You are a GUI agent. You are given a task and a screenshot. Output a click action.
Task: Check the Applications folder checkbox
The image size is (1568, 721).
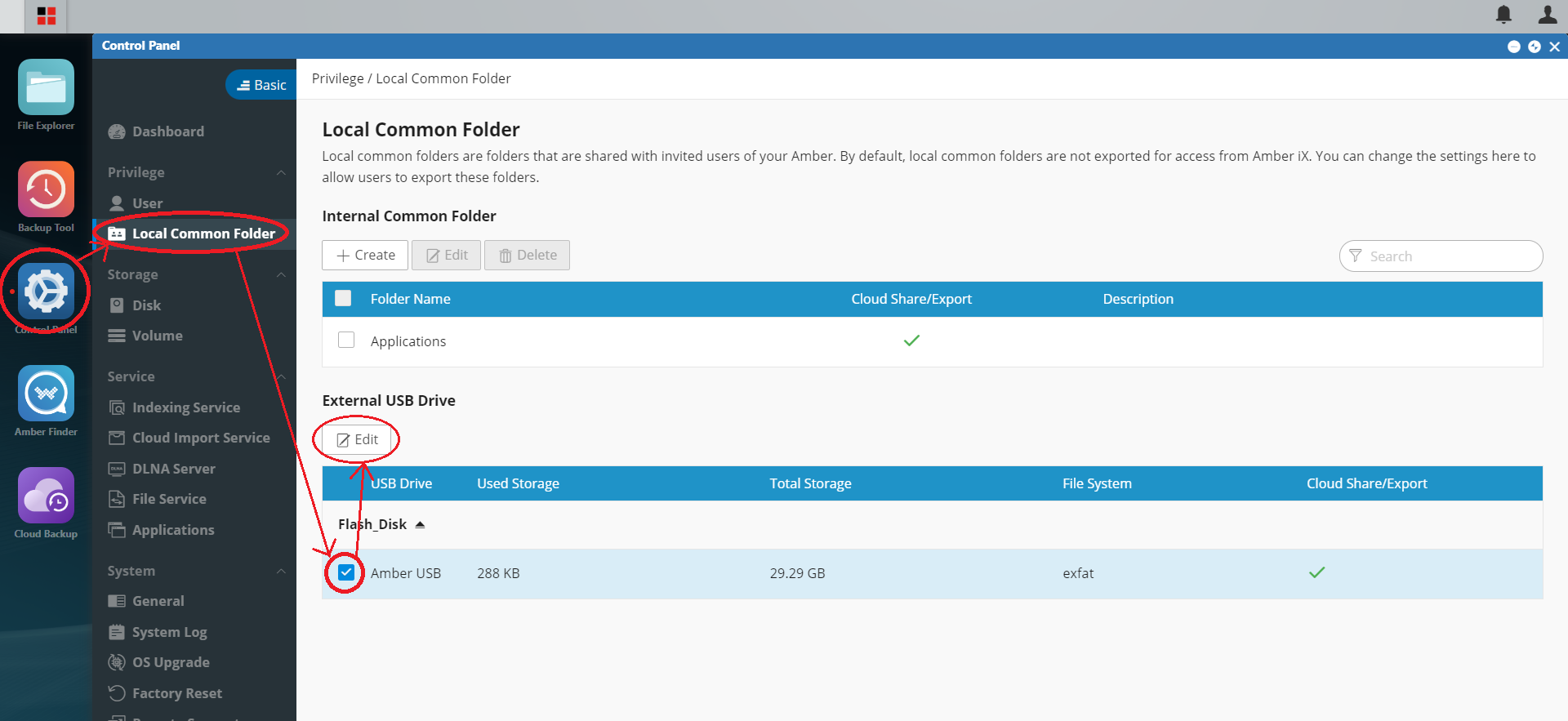pos(346,340)
